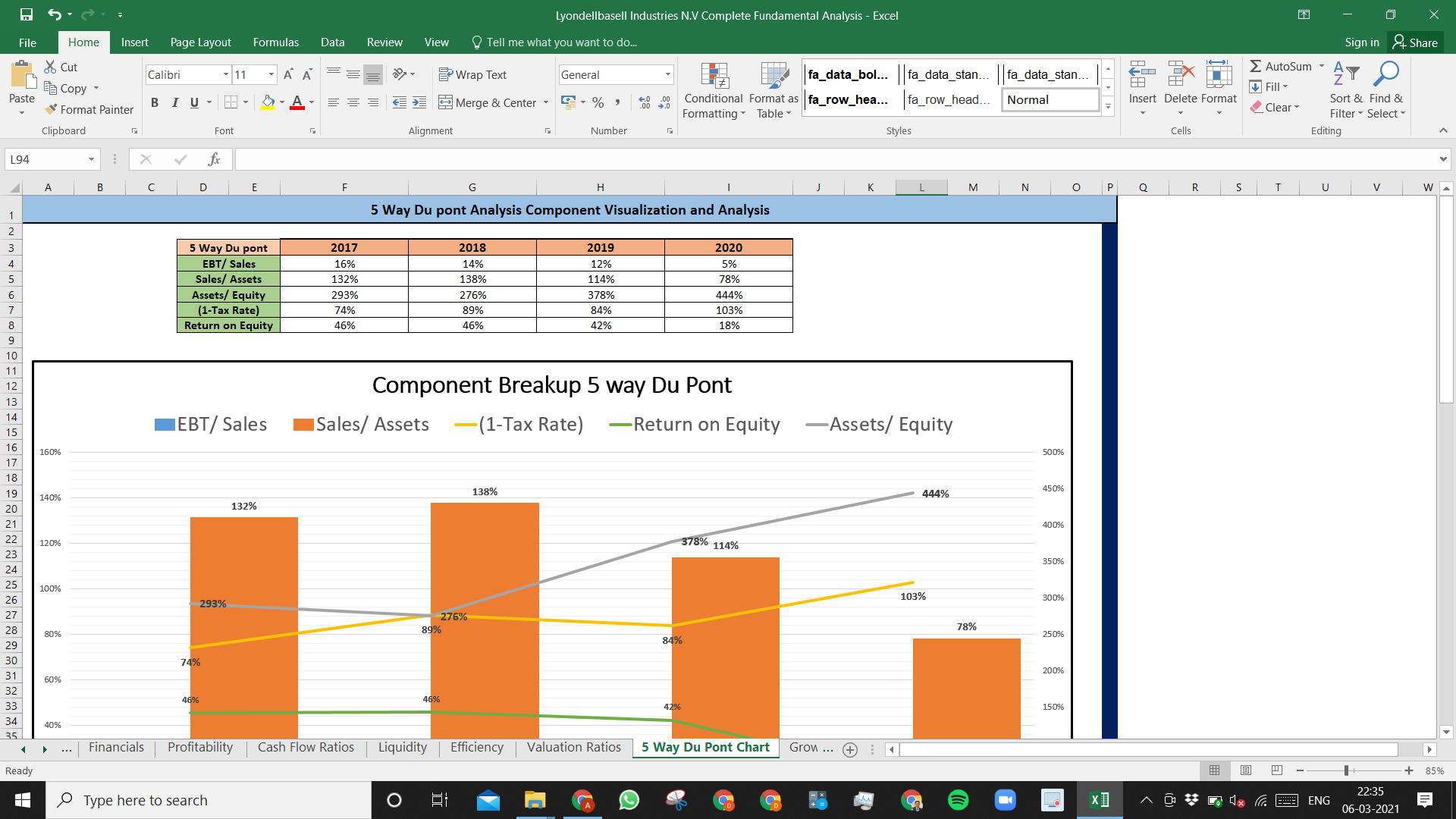The width and height of the screenshot is (1456, 819).
Task: Add a new sheet with plus icon
Action: point(850,749)
